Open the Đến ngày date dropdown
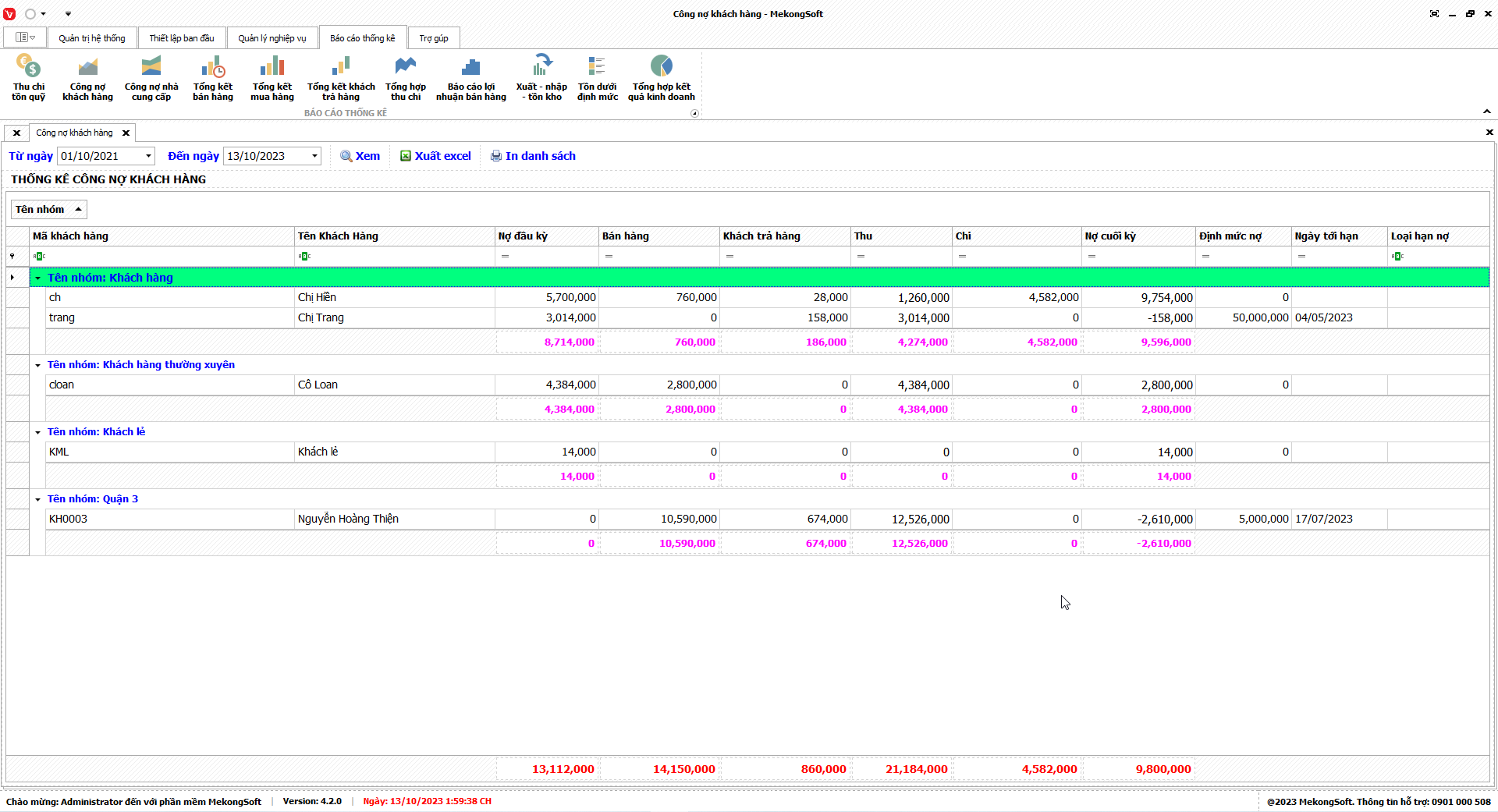Screen dimensions: 1498x812 [x=314, y=156]
